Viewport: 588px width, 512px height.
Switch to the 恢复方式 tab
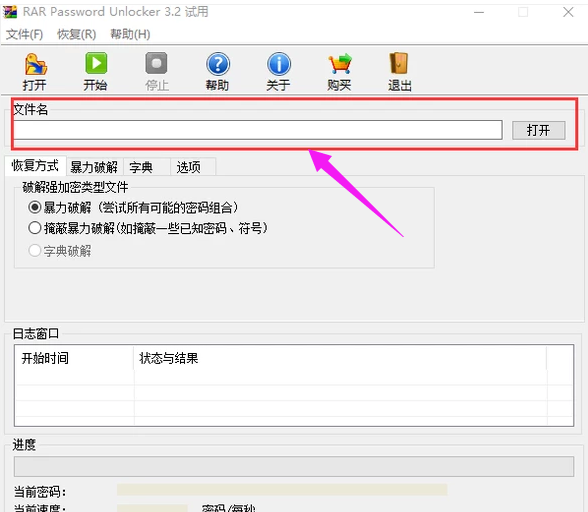[35, 165]
